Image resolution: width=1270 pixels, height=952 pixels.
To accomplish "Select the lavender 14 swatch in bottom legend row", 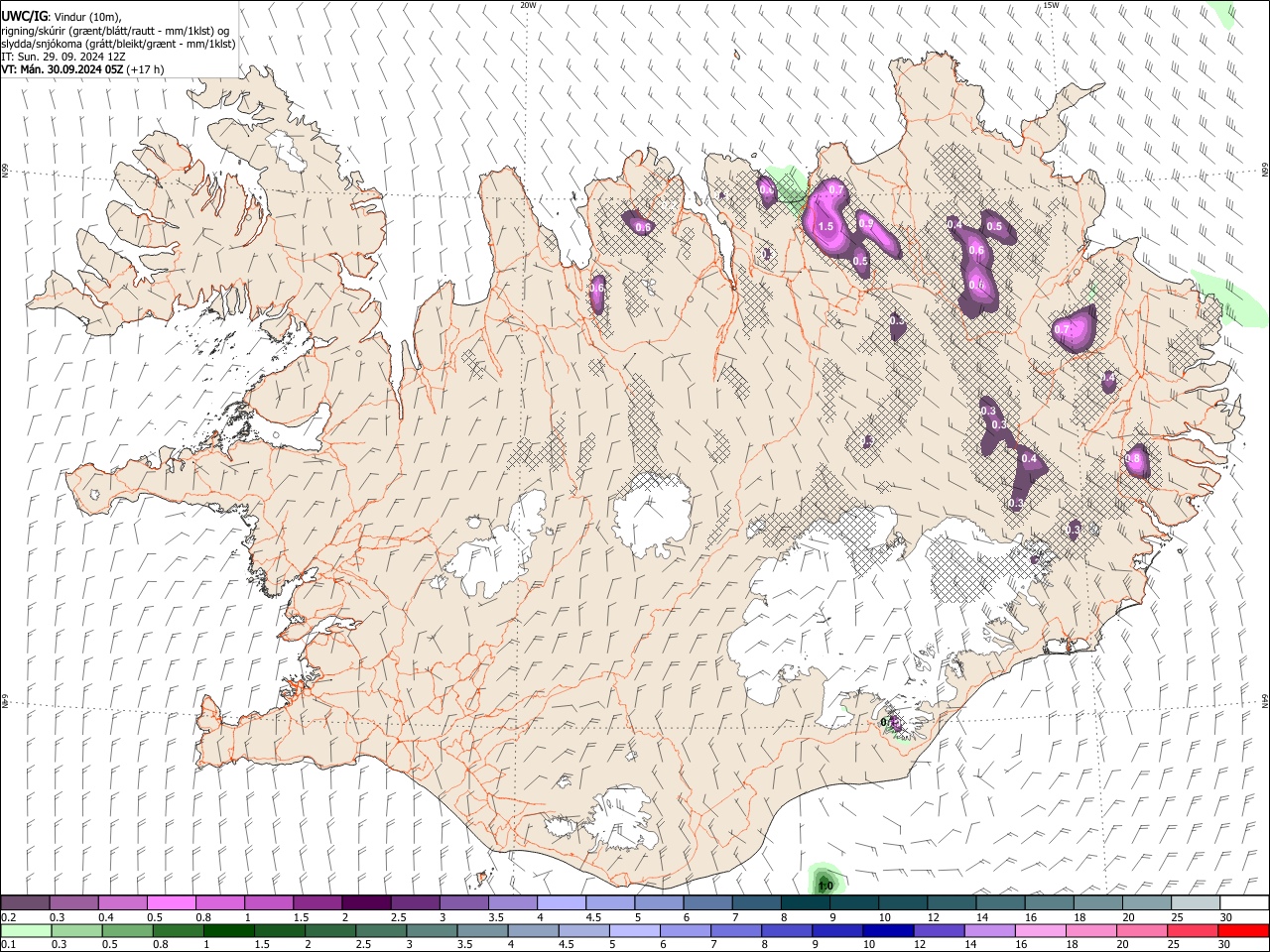I will point(990,930).
